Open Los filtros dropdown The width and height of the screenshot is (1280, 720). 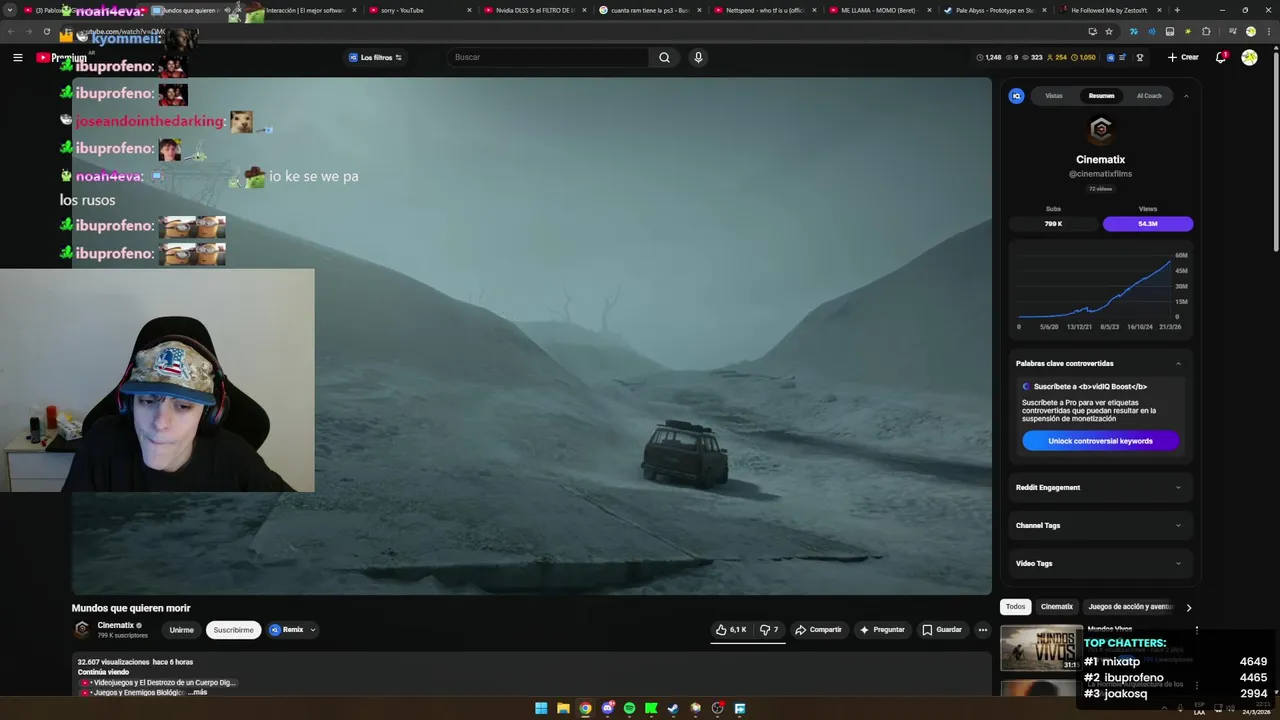pos(375,57)
